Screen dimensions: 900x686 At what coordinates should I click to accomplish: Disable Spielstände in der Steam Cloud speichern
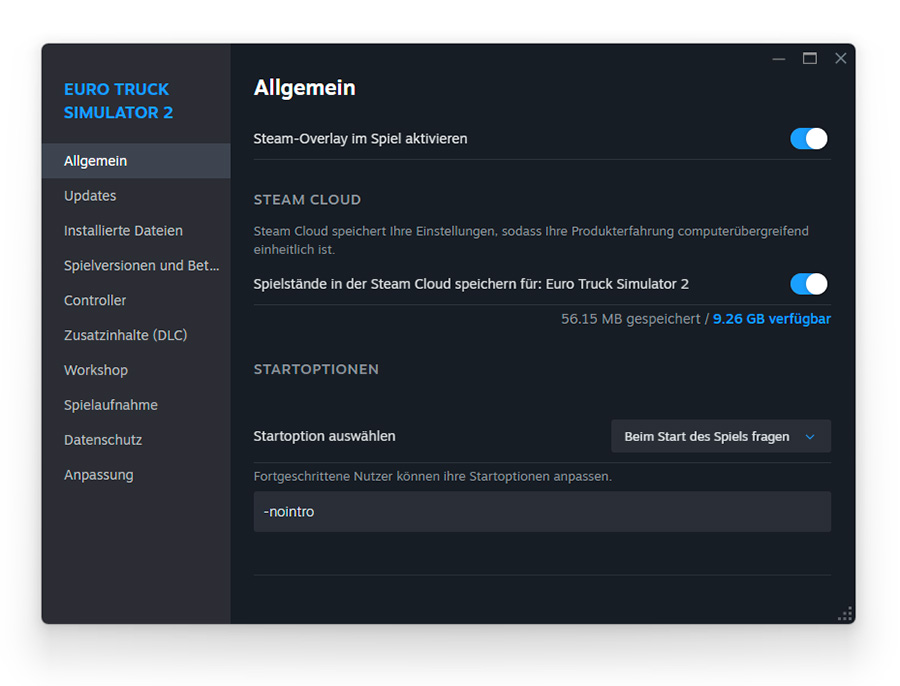[x=809, y=284]
